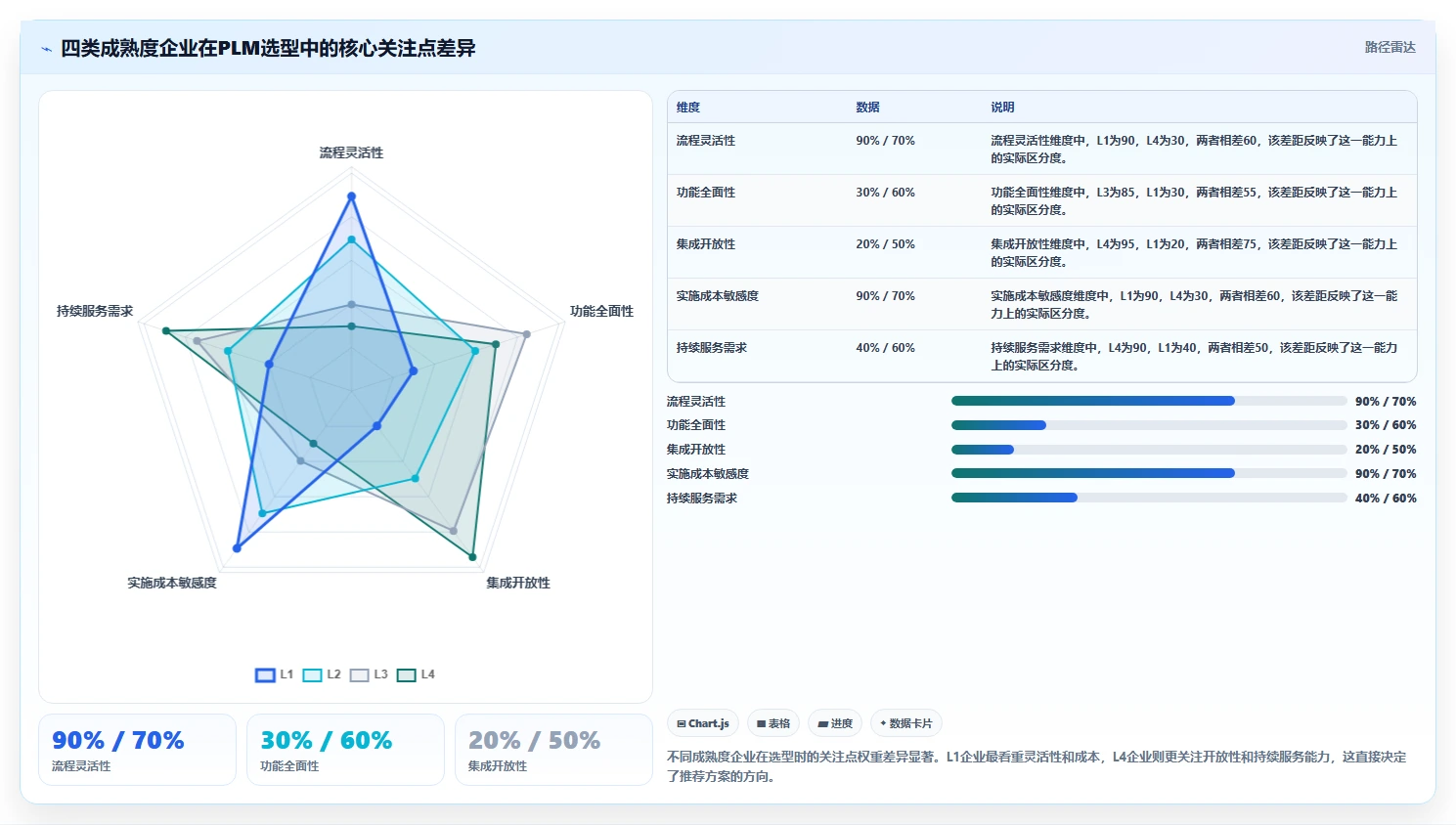The image size is (1456, 825).
Task: Select the 进度 tag
Action: click(x=835, y=723)
